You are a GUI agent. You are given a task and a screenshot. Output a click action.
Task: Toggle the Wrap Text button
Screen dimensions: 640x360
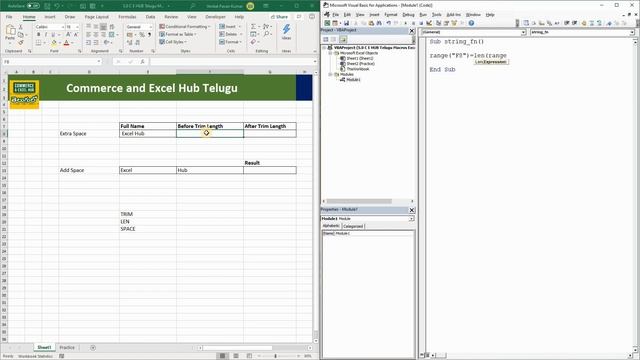tap(111, 27)
